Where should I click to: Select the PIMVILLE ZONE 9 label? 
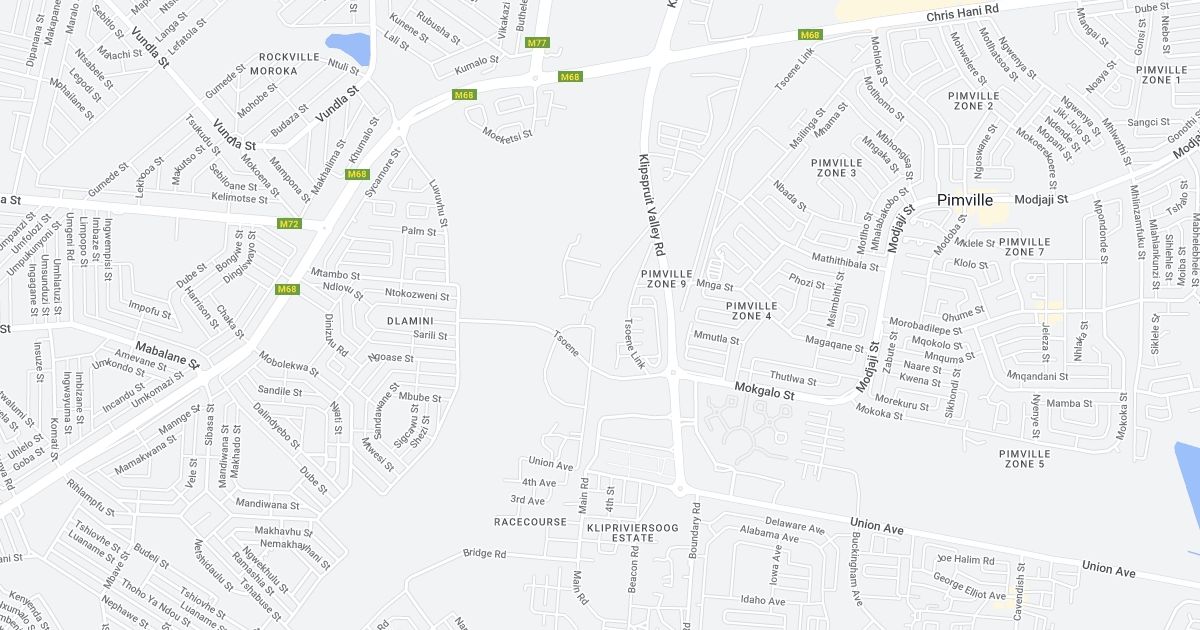click(665, 278)
